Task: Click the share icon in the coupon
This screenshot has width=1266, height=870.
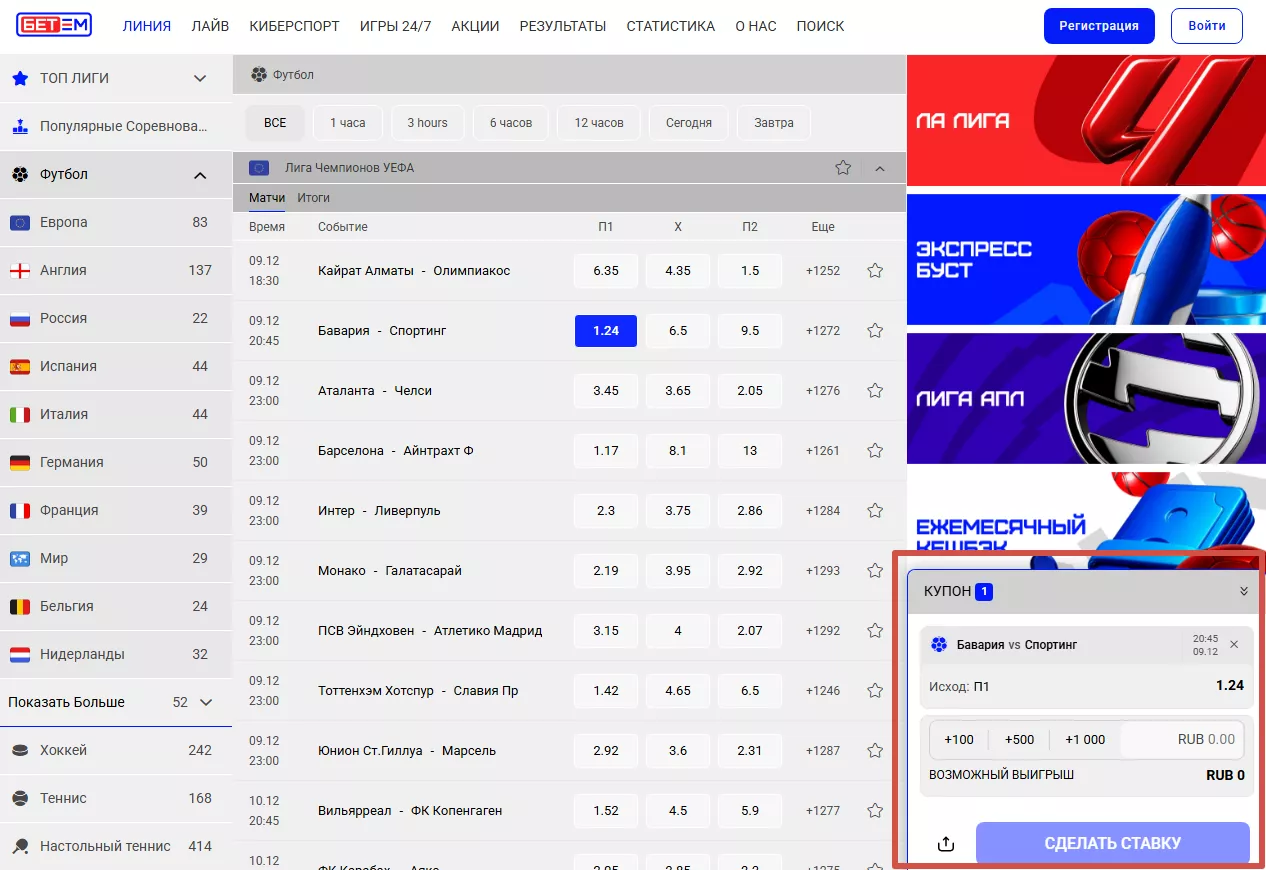Action: pyautogui.click(x=946, y=844)
